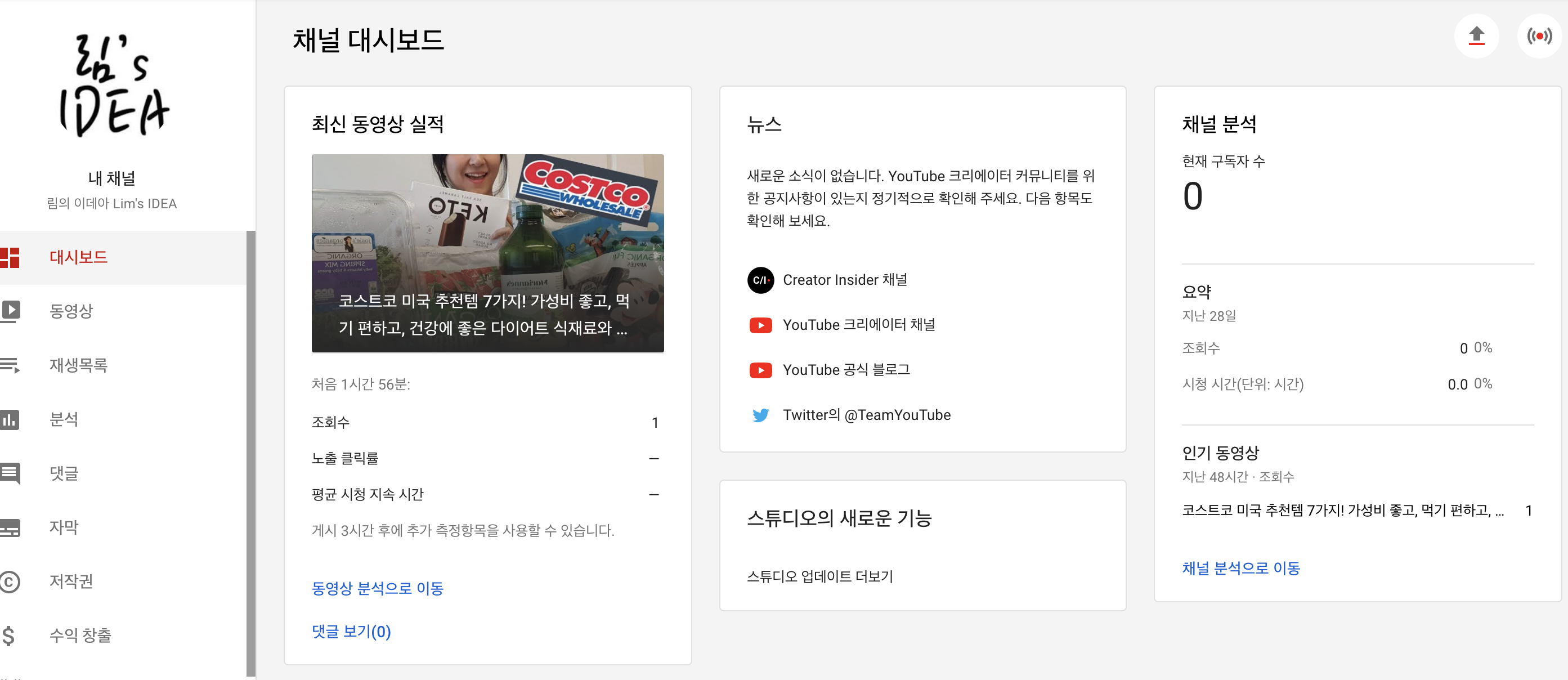Click 댓글 보기(0) link

pyautogui.click(x=351, y=632)
